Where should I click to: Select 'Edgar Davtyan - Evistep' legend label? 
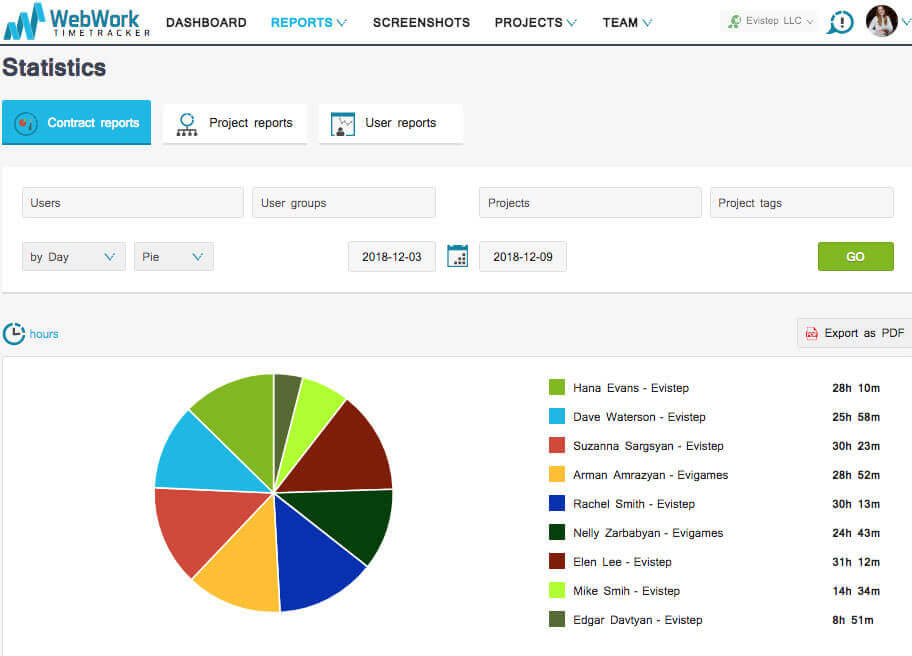click(637, 621)
